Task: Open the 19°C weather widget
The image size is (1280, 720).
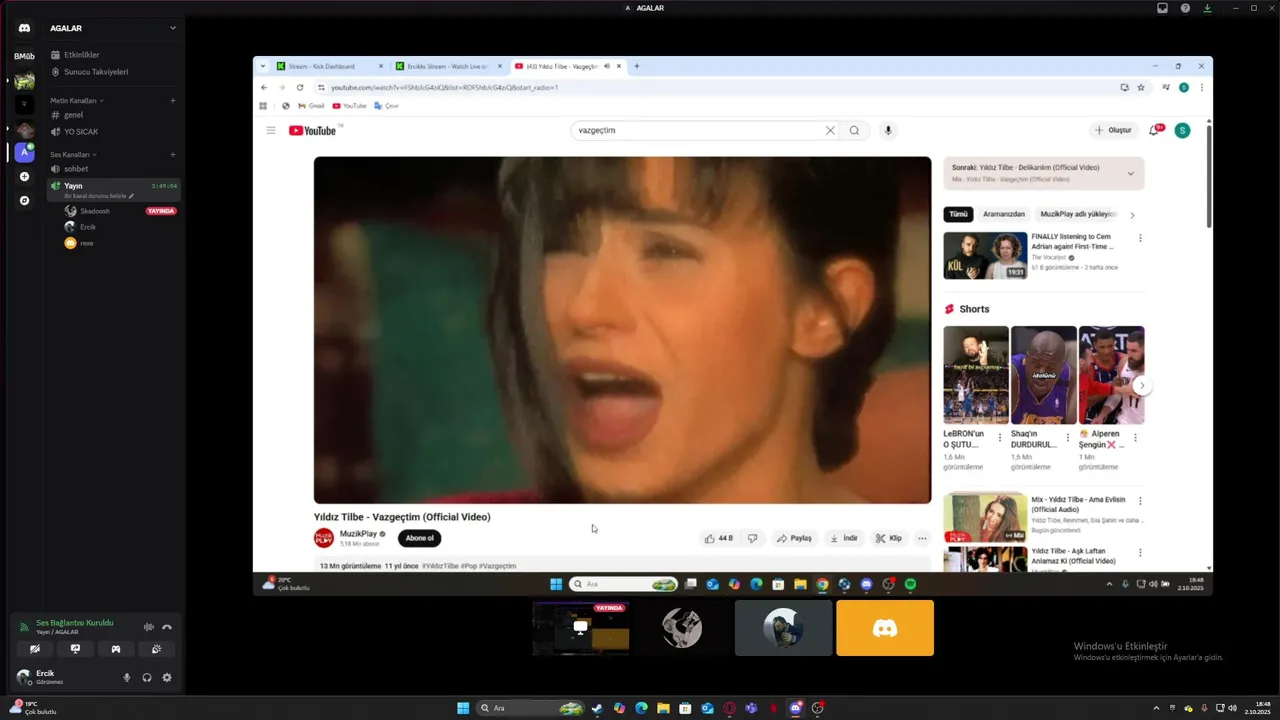Action: tap(33, 707)
